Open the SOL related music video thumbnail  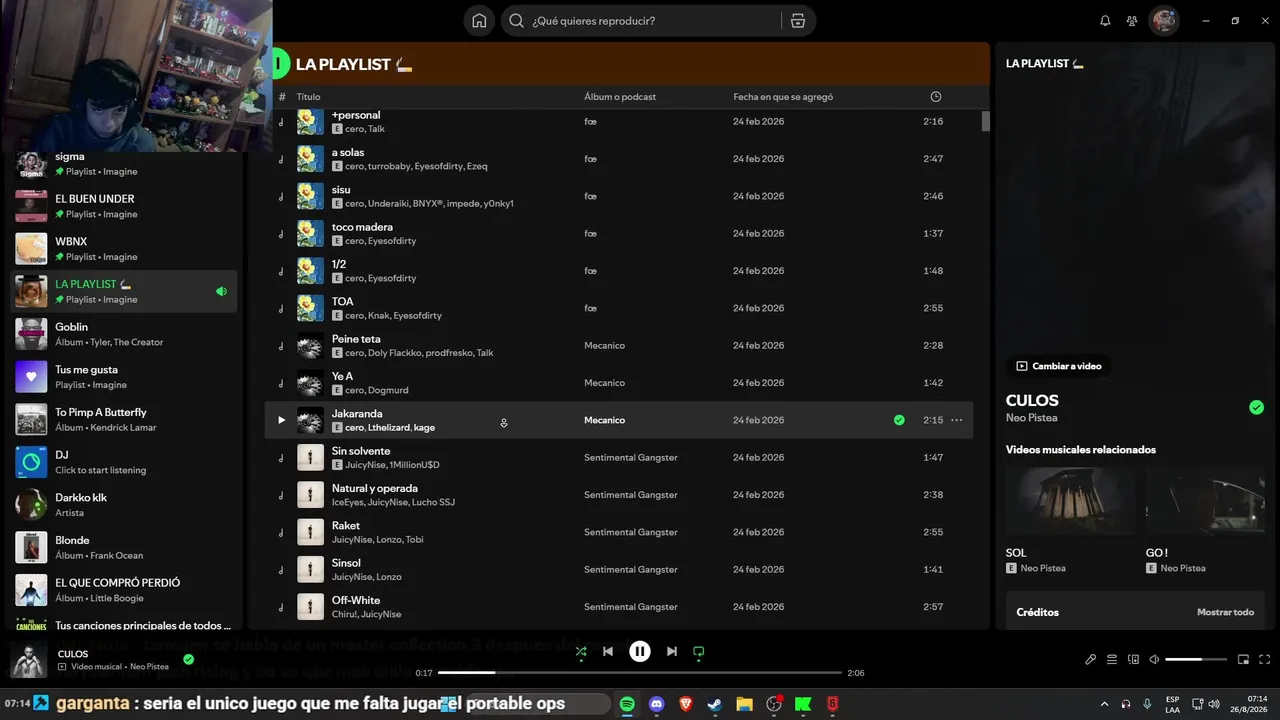click(x=1071, y=502)
